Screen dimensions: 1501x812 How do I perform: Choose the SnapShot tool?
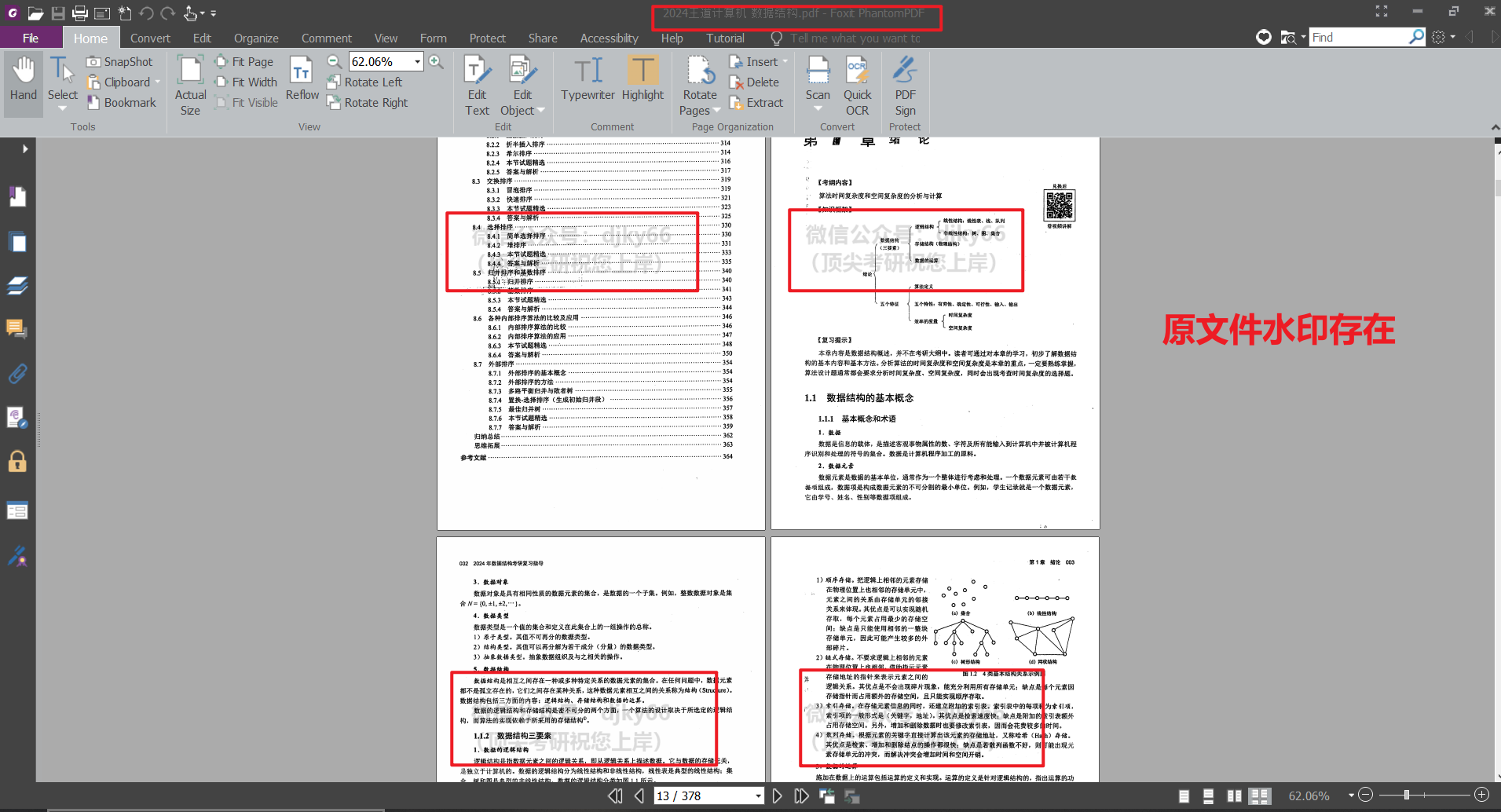click(x=120, y=61)
